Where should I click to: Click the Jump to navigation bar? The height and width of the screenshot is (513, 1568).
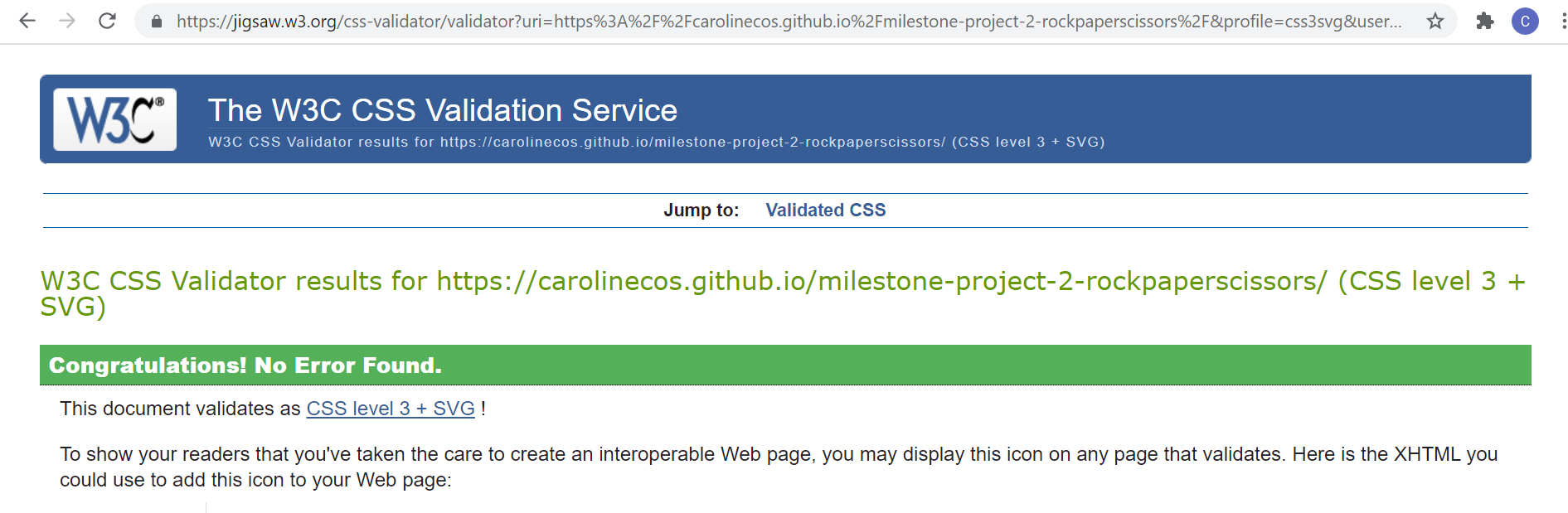(x=784, y=210)
